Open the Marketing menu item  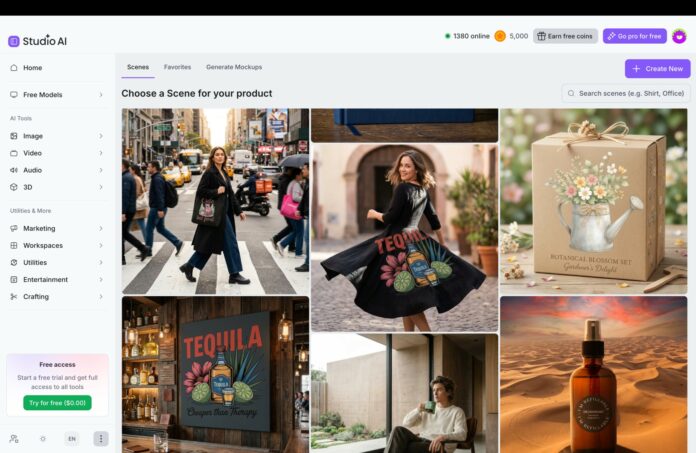coord(57,228)
